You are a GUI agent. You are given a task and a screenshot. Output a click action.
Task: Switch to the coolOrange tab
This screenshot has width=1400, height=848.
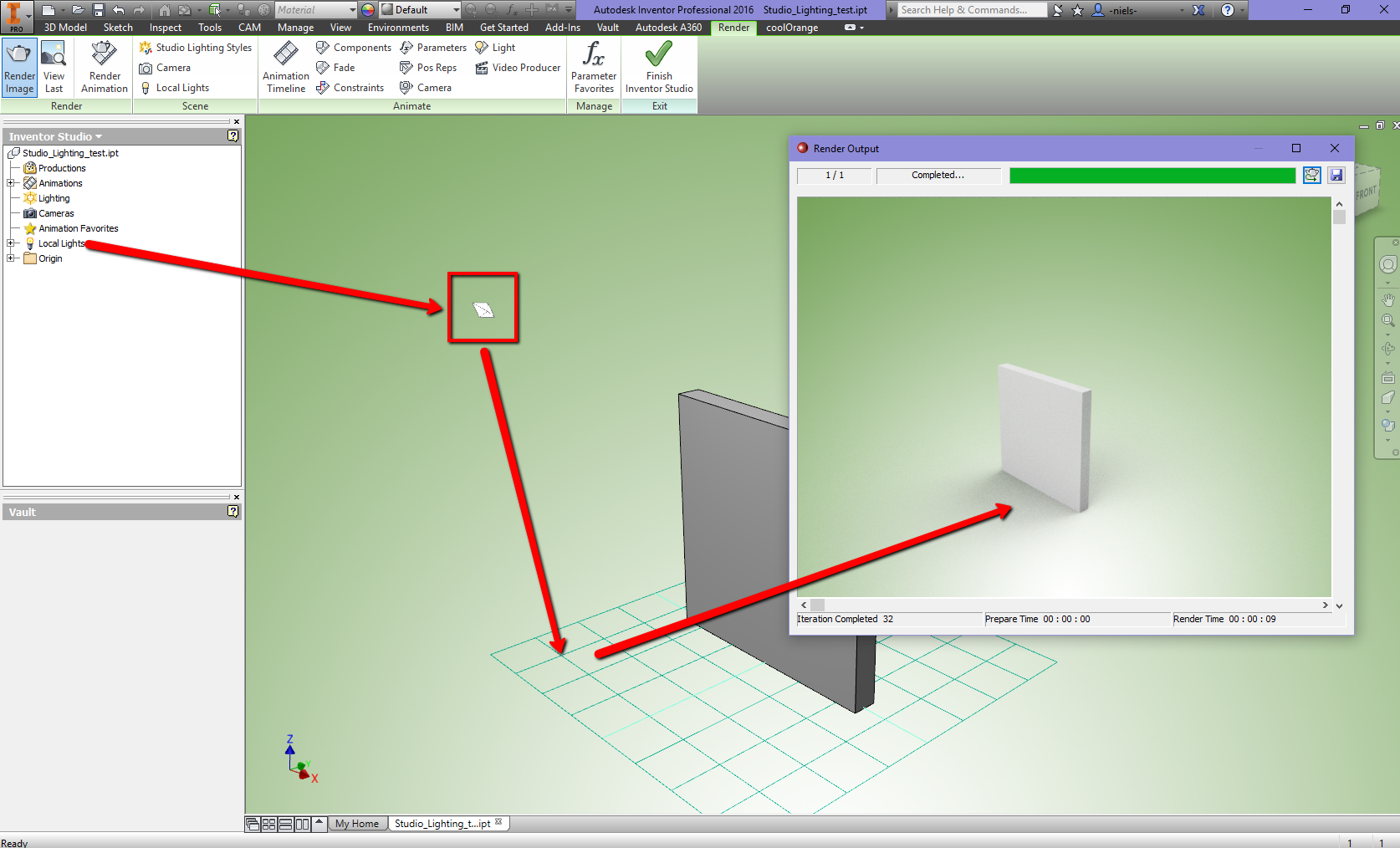(792, 28)
